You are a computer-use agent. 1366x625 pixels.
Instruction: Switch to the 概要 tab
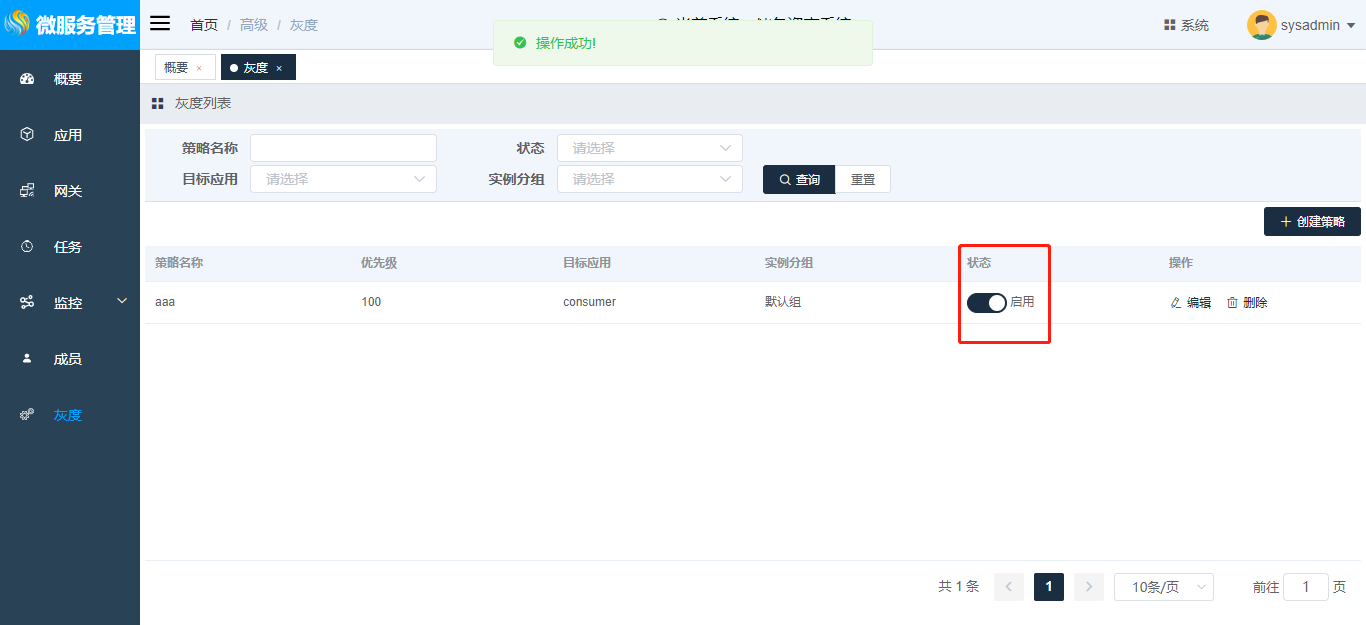click(x=176, y=68)
